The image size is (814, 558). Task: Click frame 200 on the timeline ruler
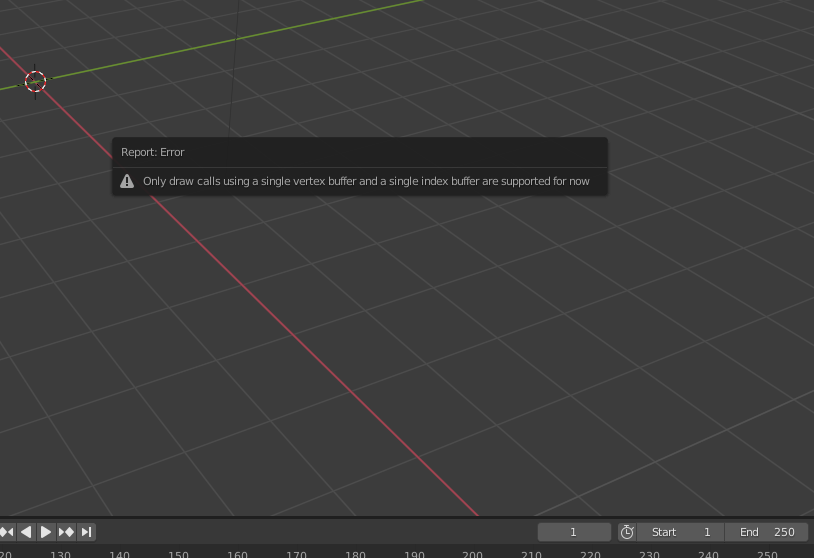click(x=472, y=554)
